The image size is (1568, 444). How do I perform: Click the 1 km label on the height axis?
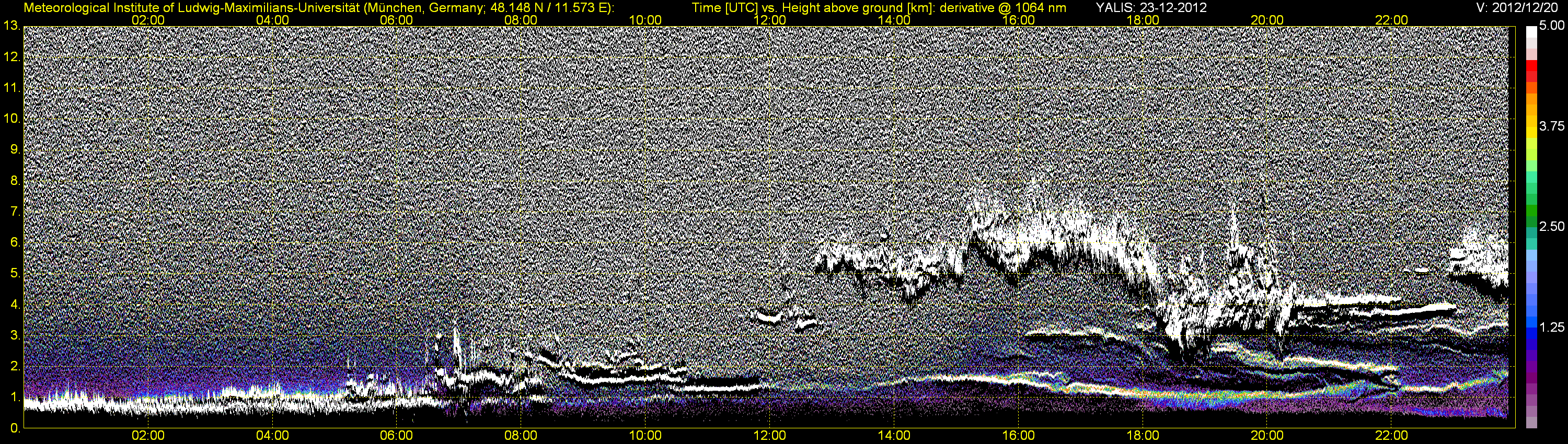14,398
